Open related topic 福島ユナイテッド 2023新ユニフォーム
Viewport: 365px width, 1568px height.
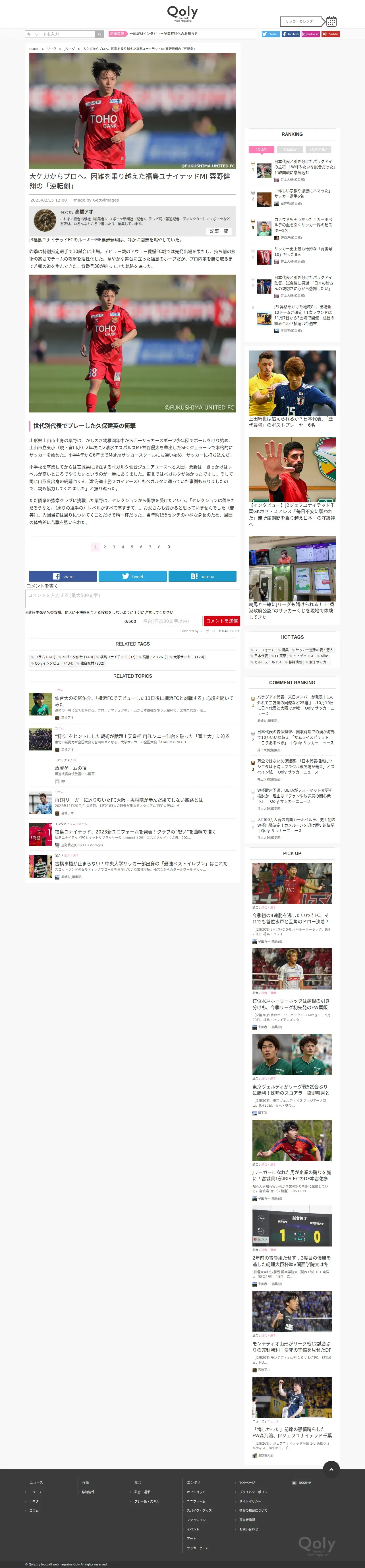coord(135,831)
